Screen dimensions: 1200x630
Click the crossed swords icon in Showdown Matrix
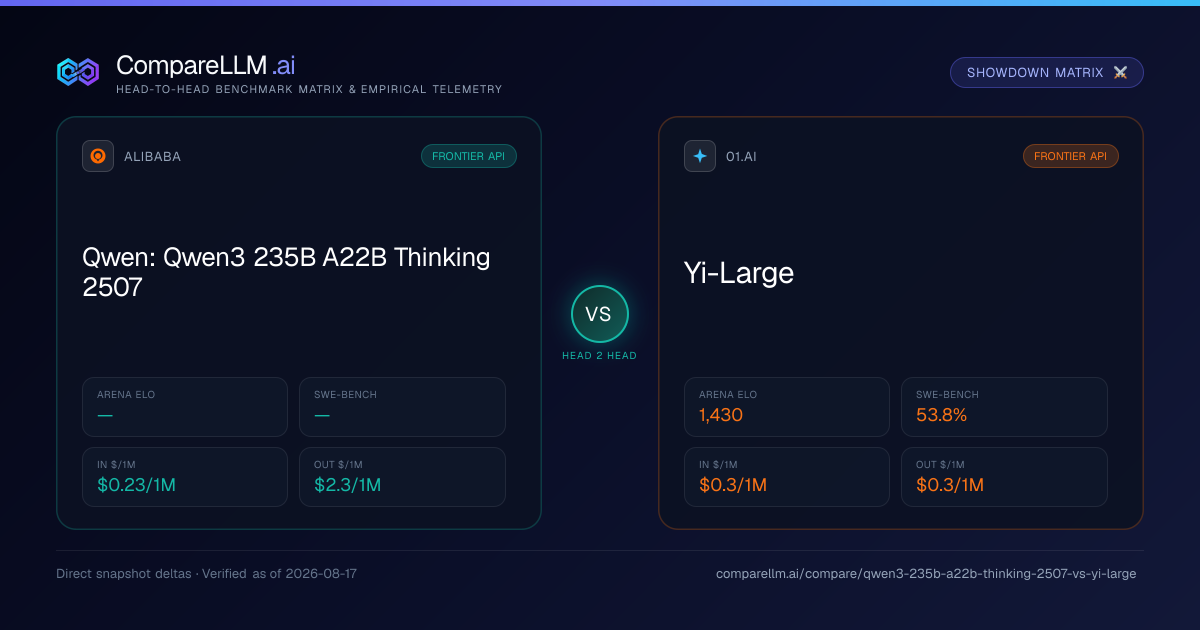[1120, 73]
